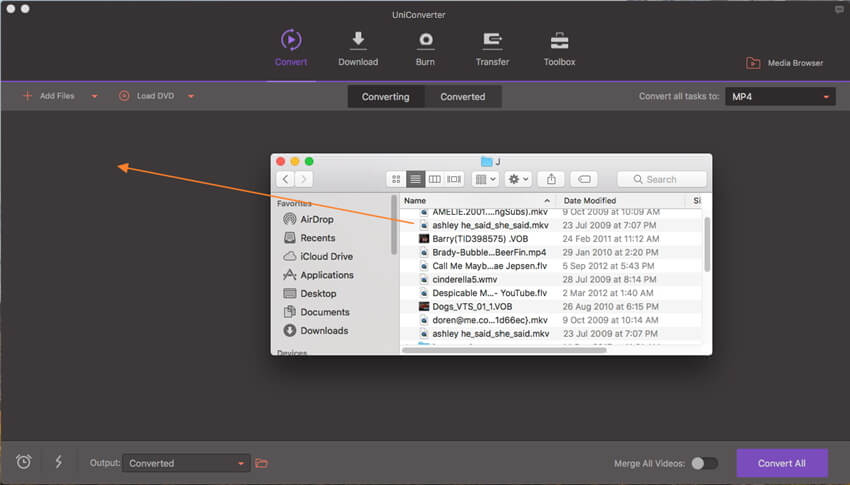
Task: Select the AMELIE.2001 mkv file
Action: (551, 212)
